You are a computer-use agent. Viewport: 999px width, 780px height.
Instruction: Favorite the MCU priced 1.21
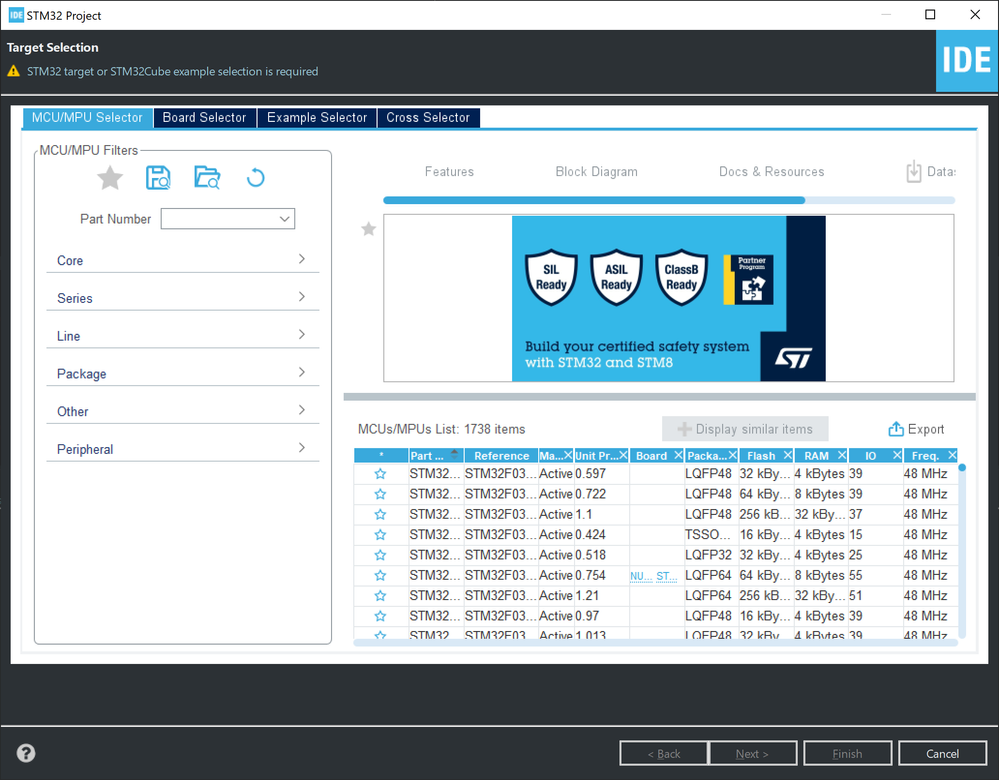coord(380,596)
